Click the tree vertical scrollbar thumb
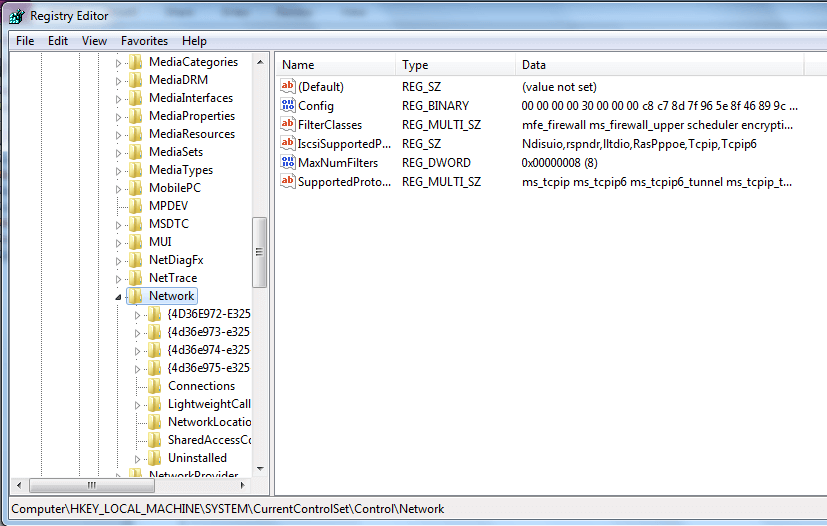 [259, 252]
